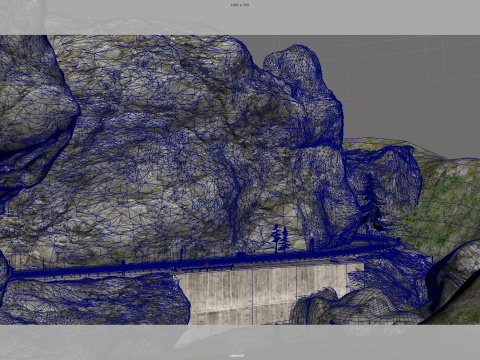Select the red object on the road
Viewport: 480px width, 360px height.
[x=206, y=264]
